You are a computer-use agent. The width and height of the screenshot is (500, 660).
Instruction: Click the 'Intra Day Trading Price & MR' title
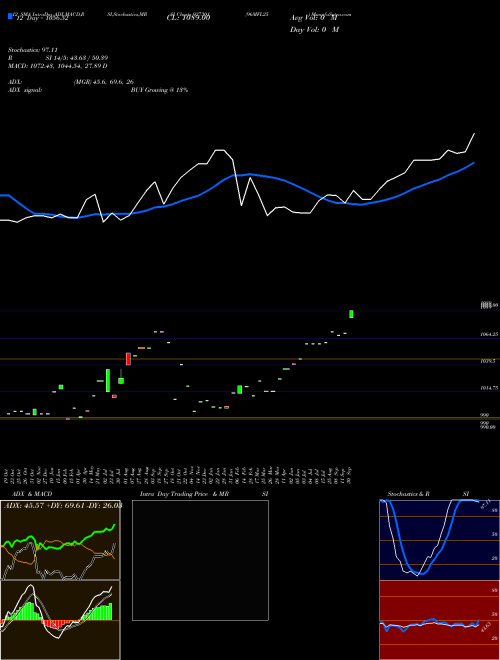pyautogui.click(x=184, y=494)
